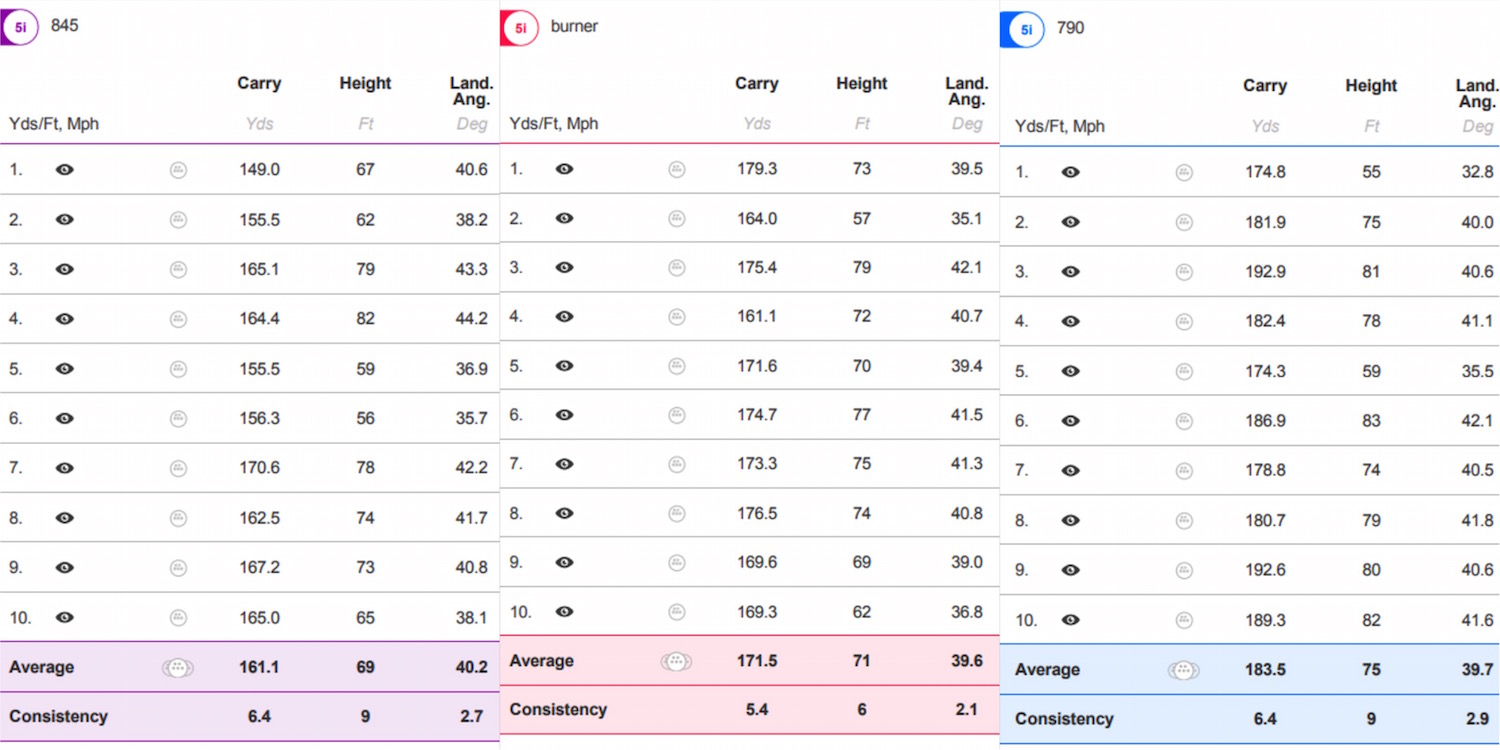Viewport: 1500px width, 750px height.
Task: Toggle eye visibility for 845 shot 1
Action: pyautogui.click(x=65, y=170)
